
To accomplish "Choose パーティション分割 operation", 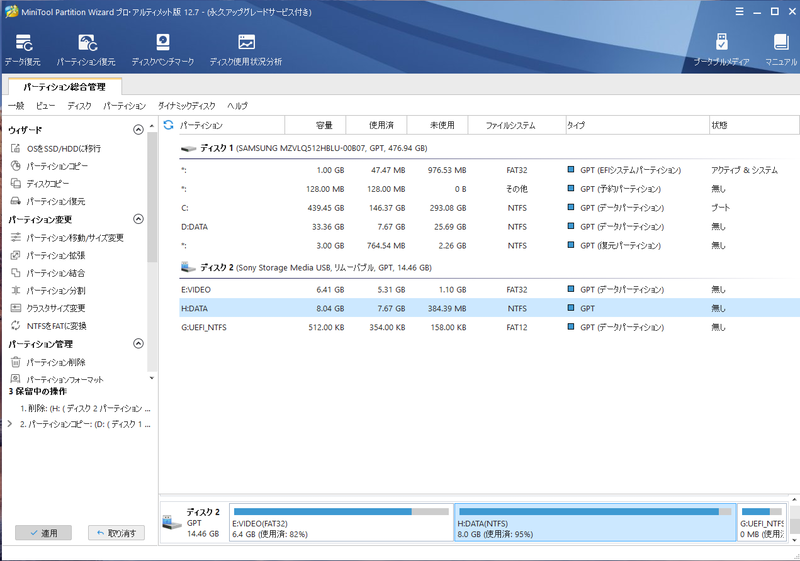I will click(56, 291).
